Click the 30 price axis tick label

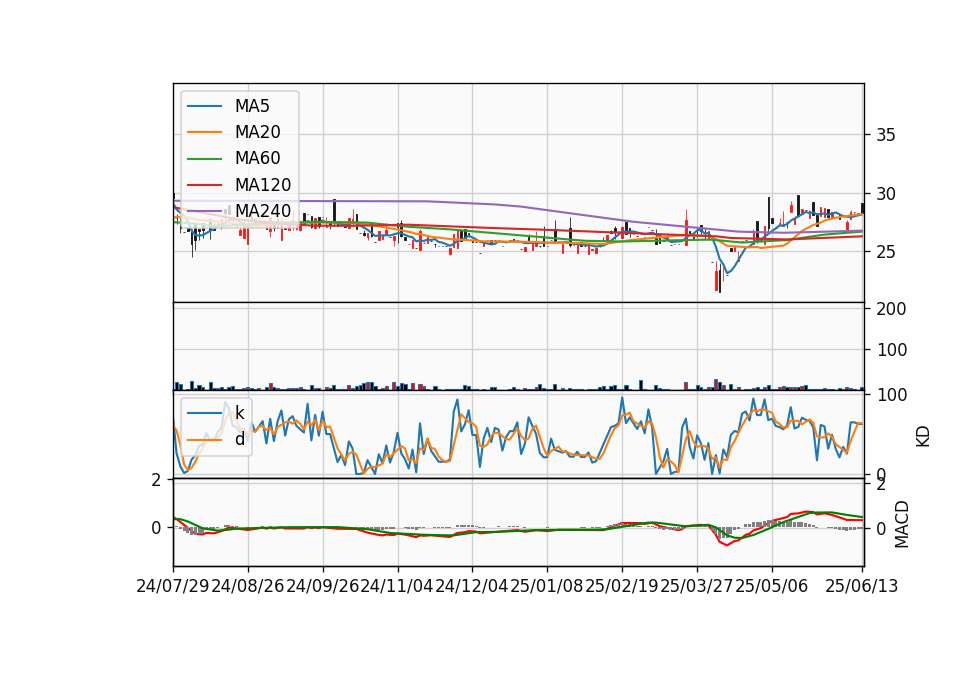(x=885, y=194)
